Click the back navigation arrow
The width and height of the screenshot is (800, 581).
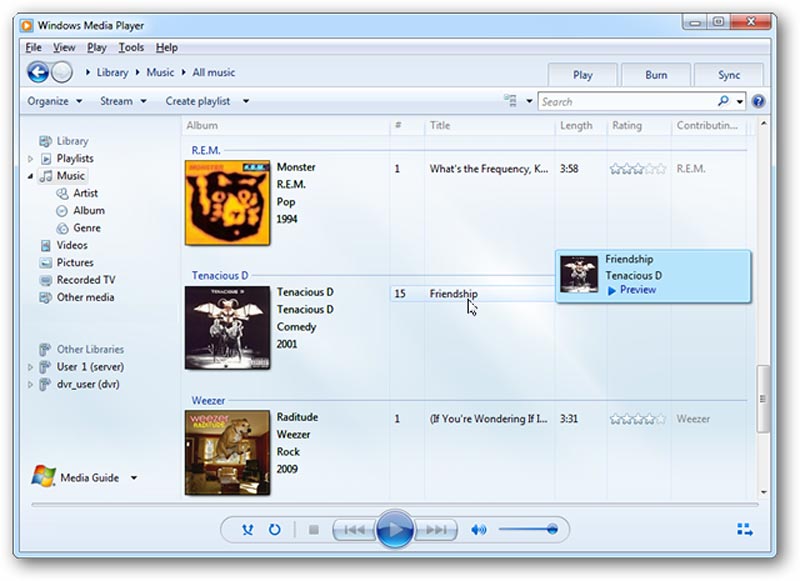[38, 72]
